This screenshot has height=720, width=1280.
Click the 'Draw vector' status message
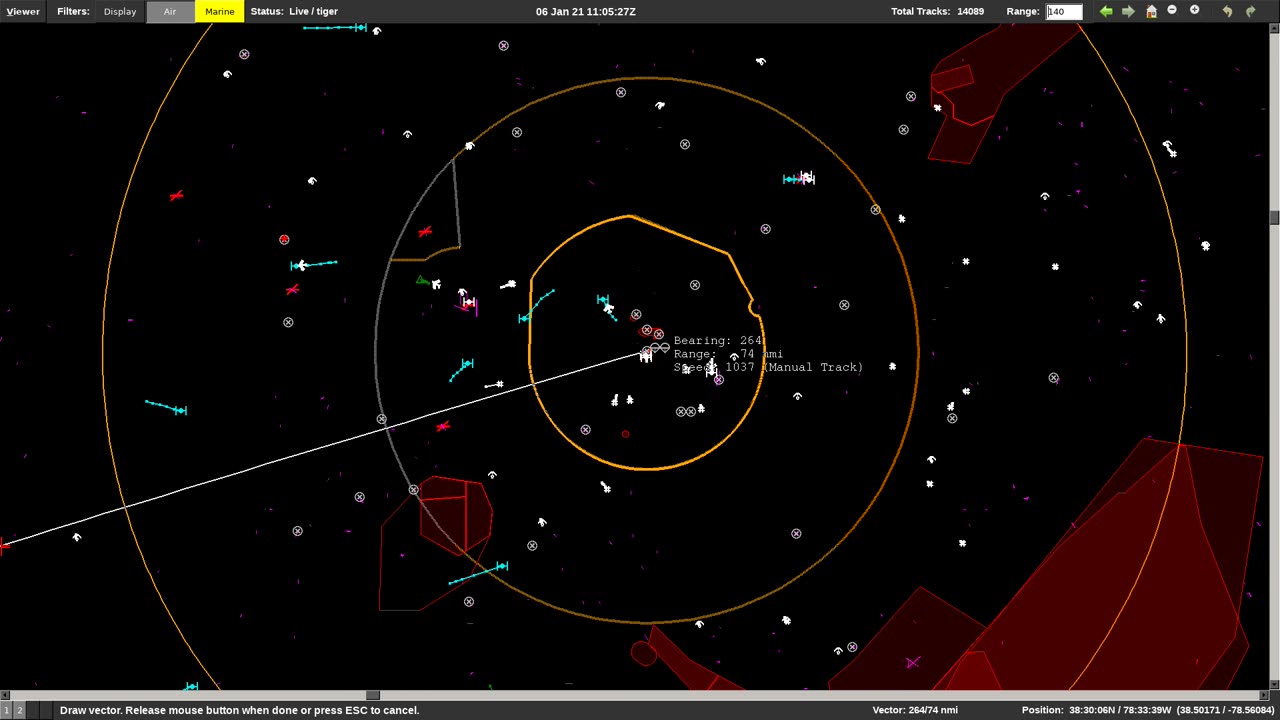tap(239, 710)
